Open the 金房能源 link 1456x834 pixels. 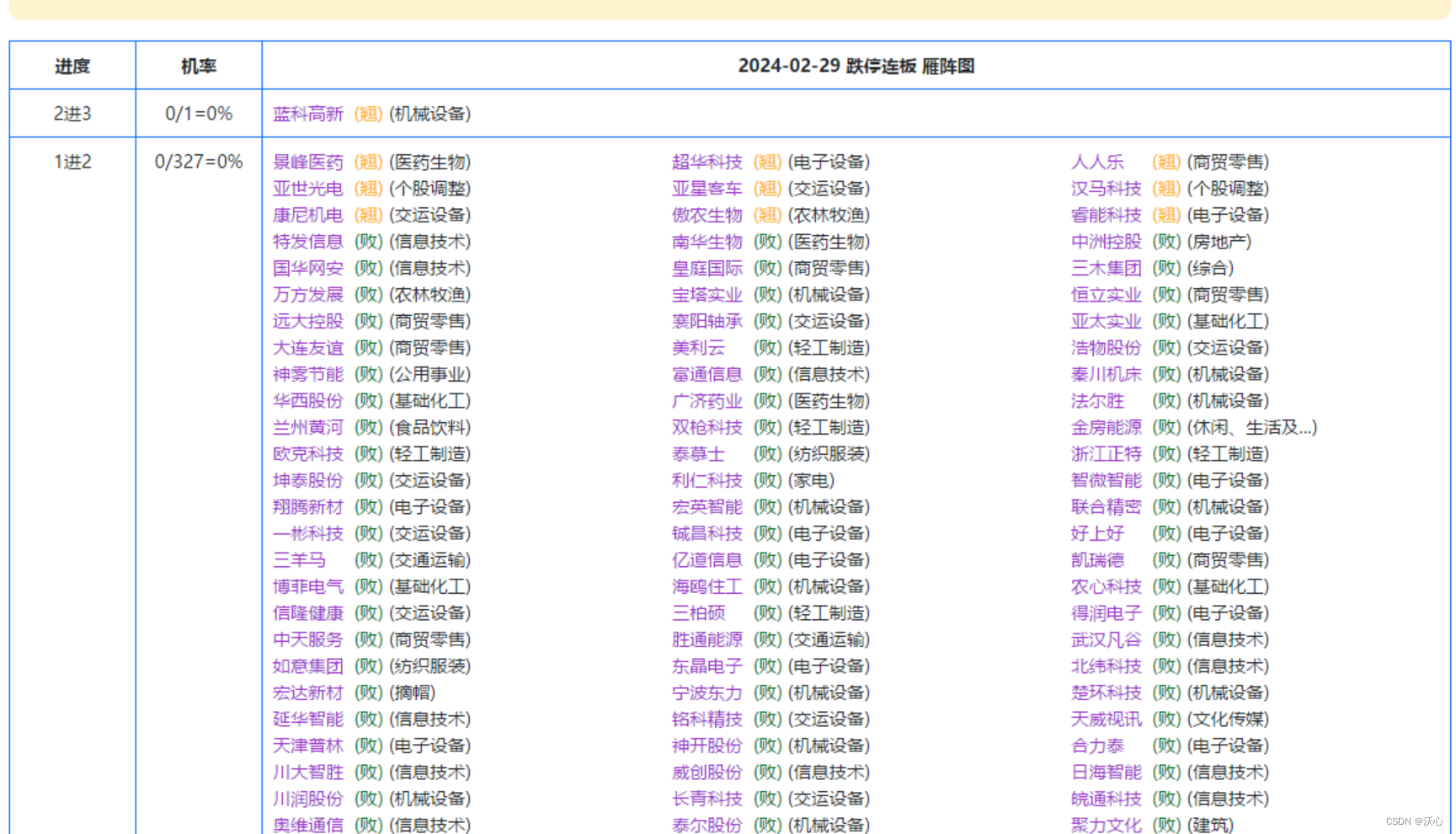pyautogui.click(x=1107, y=427)
